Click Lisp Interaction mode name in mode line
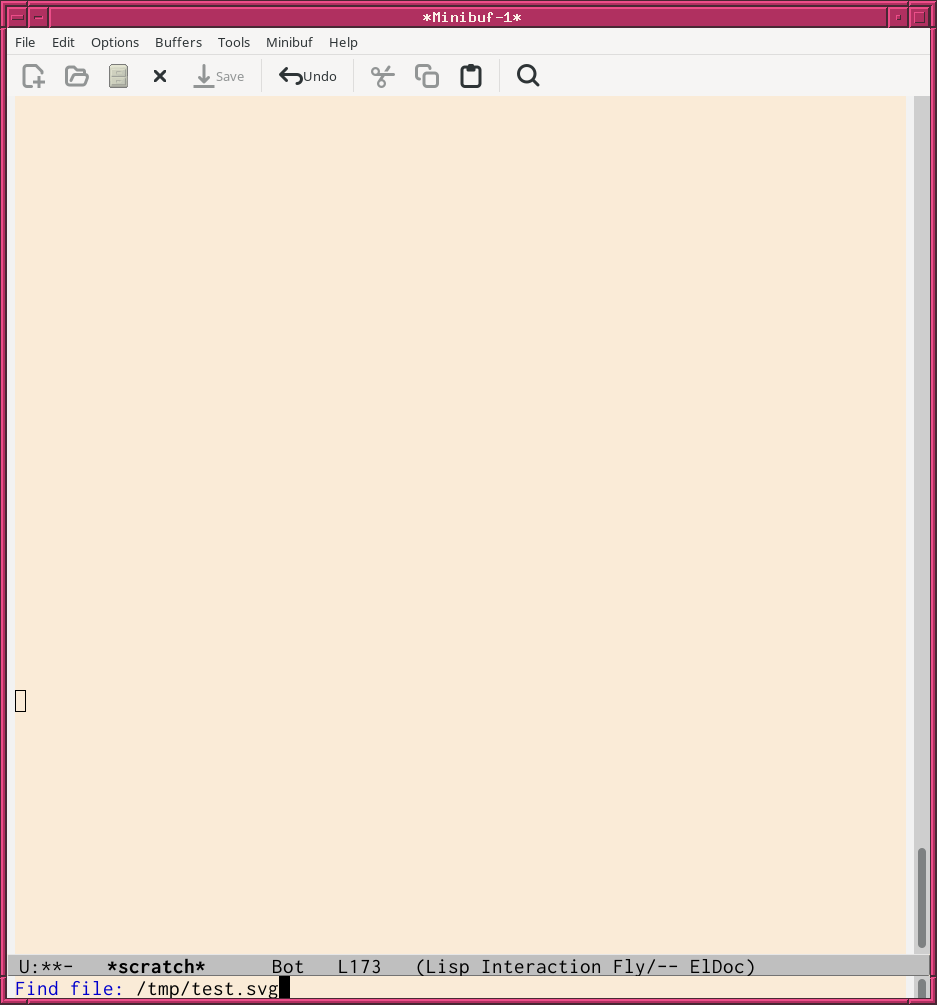The height and width of the screenshot is (1005, 937). point(512,967)
